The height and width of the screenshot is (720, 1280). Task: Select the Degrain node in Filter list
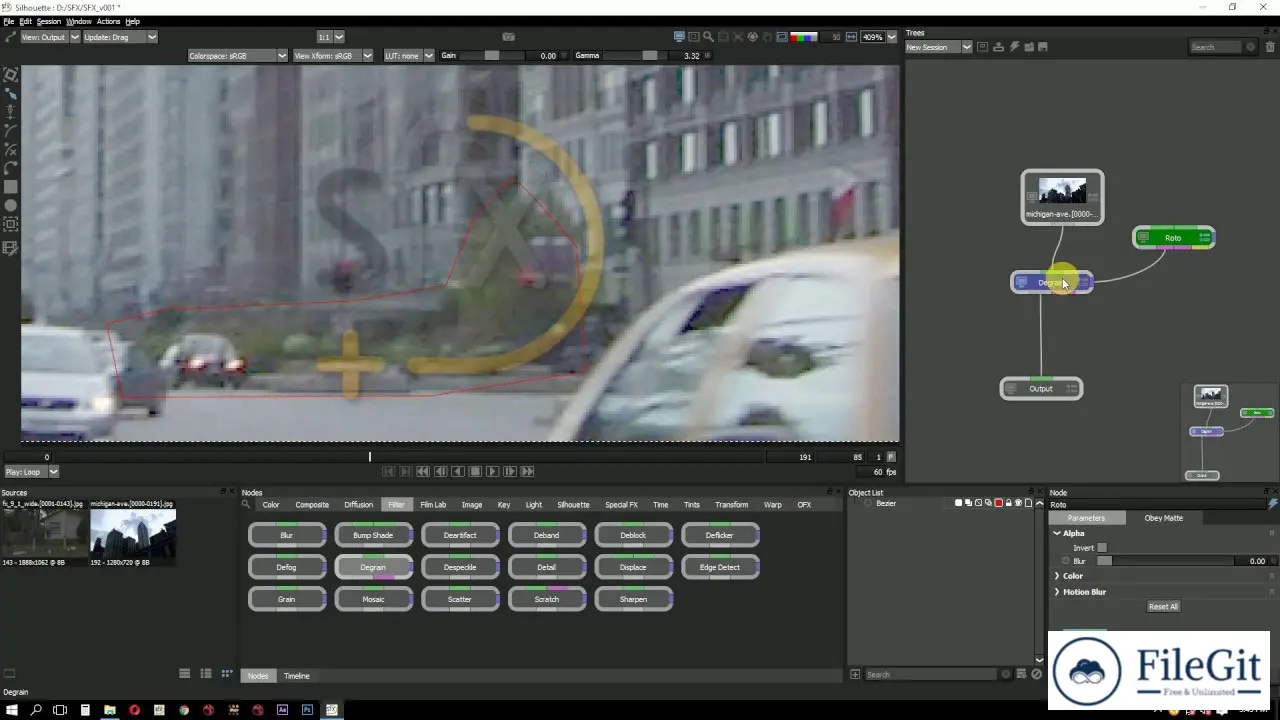(x=373, y=567)
